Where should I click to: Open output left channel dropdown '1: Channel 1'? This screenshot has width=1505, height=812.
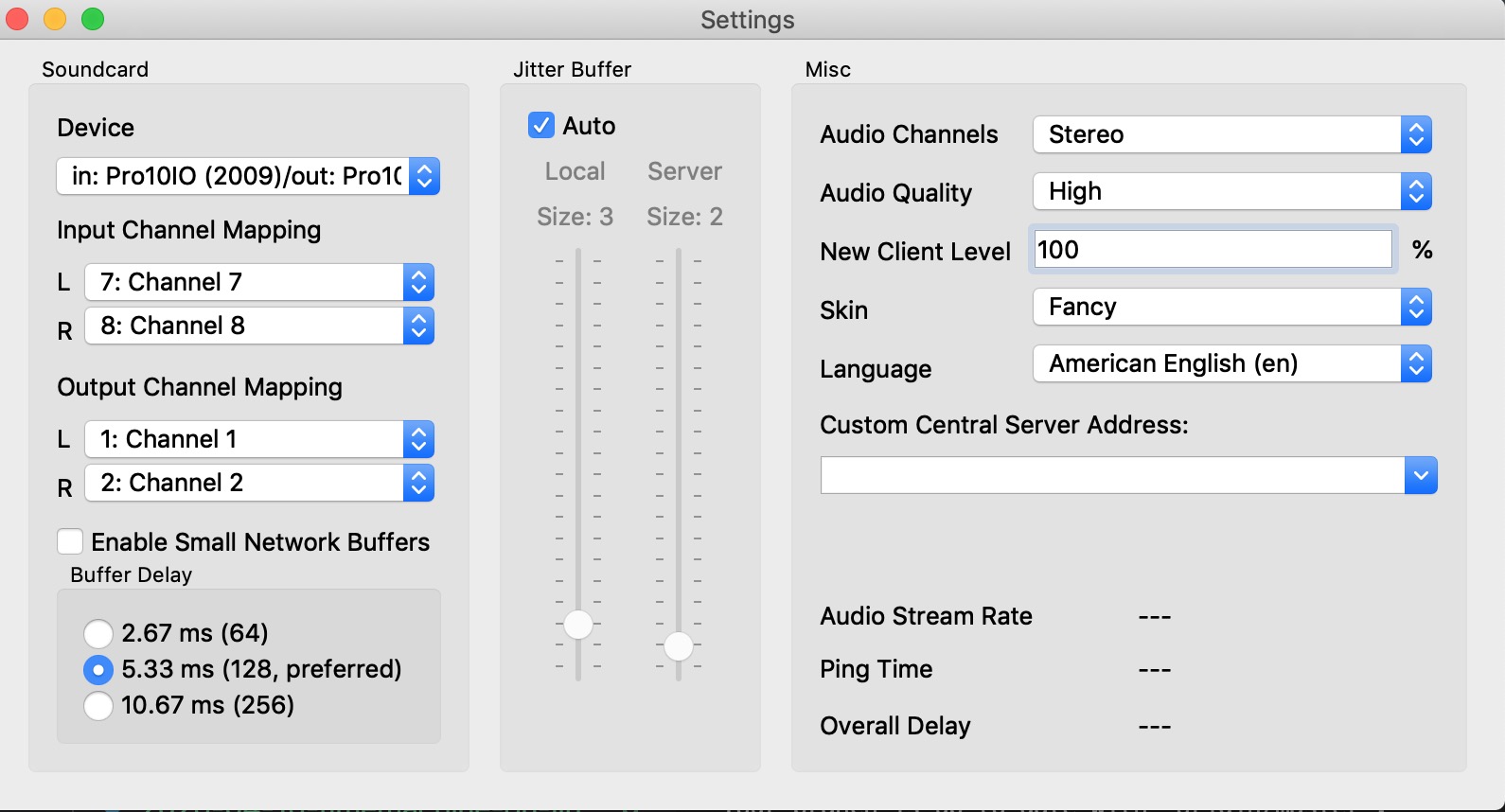coord(259,439)
